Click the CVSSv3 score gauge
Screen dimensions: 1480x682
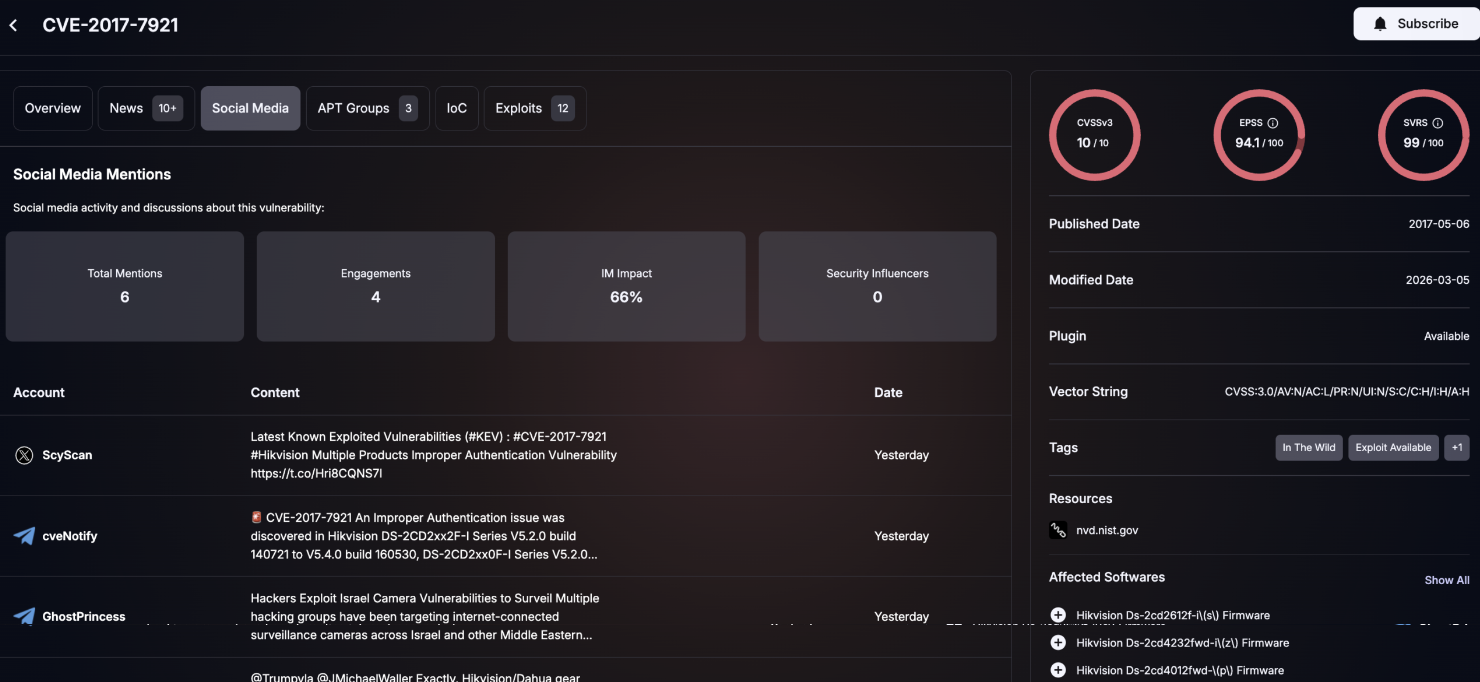[1094, 135]
